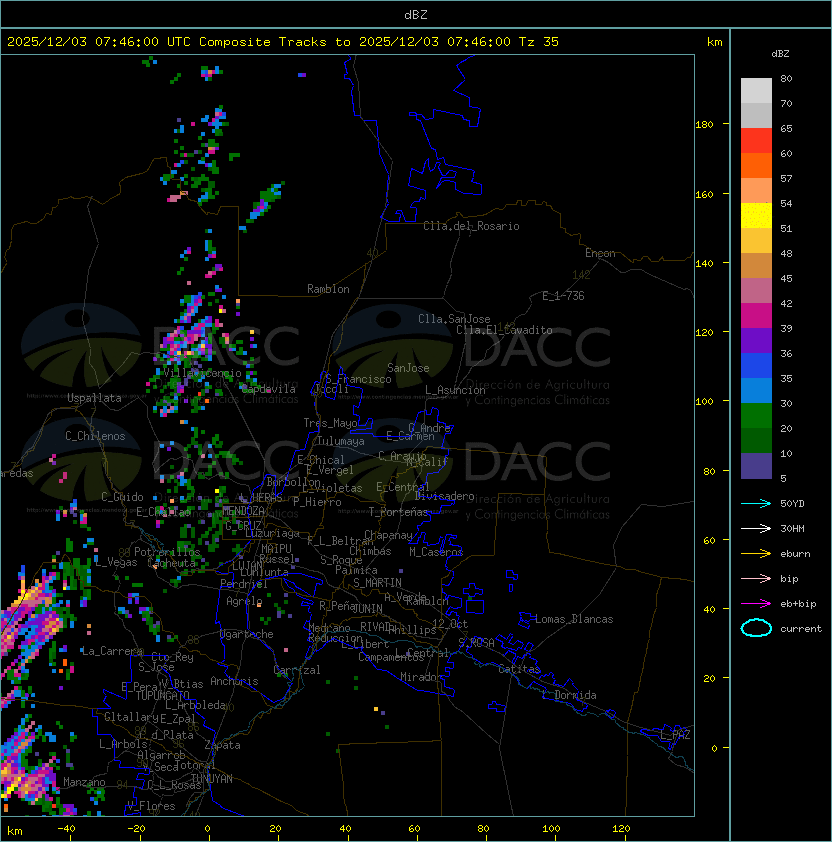Click the elongated blue-purple echo north of Ramblon

point(265,202)
